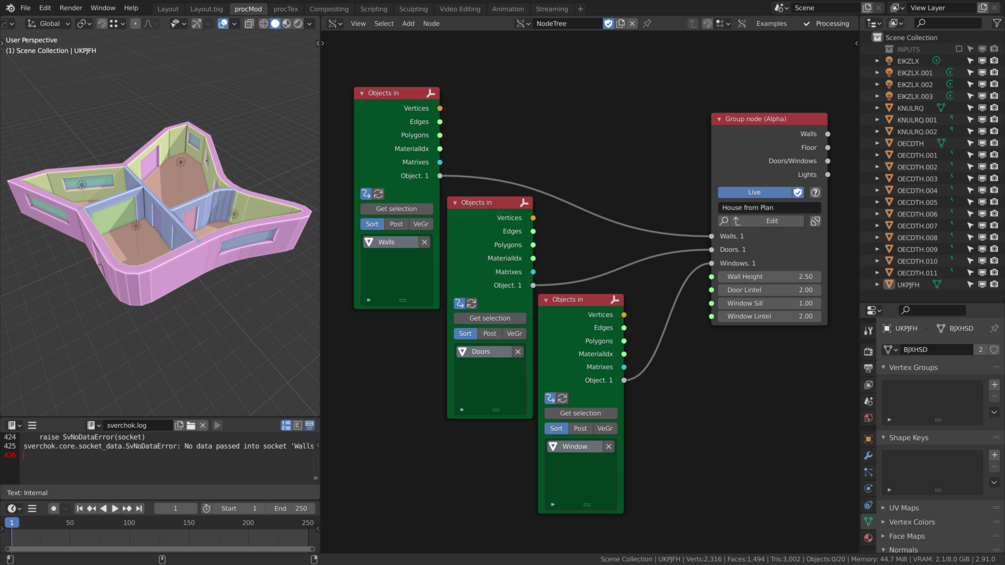Open the node editor Add menu

tap(408, 24)
